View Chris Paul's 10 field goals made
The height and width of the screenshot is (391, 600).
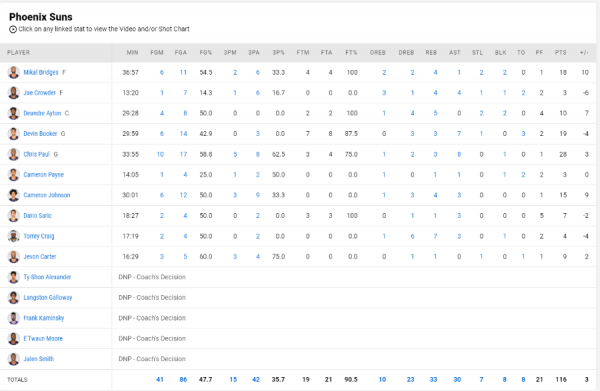click(x=160, y=154)
